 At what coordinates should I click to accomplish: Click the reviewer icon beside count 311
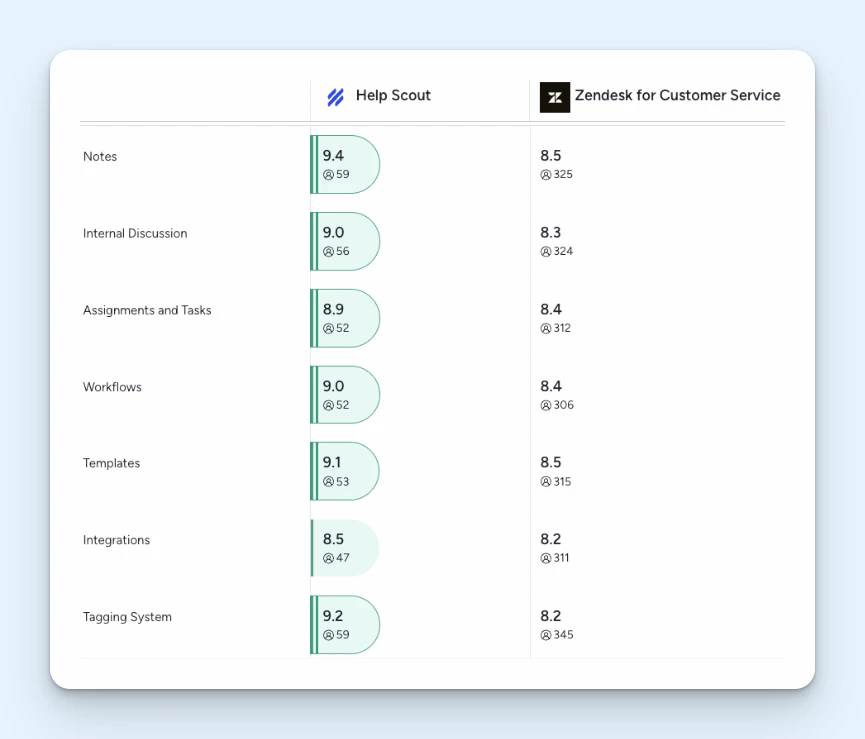546,558
